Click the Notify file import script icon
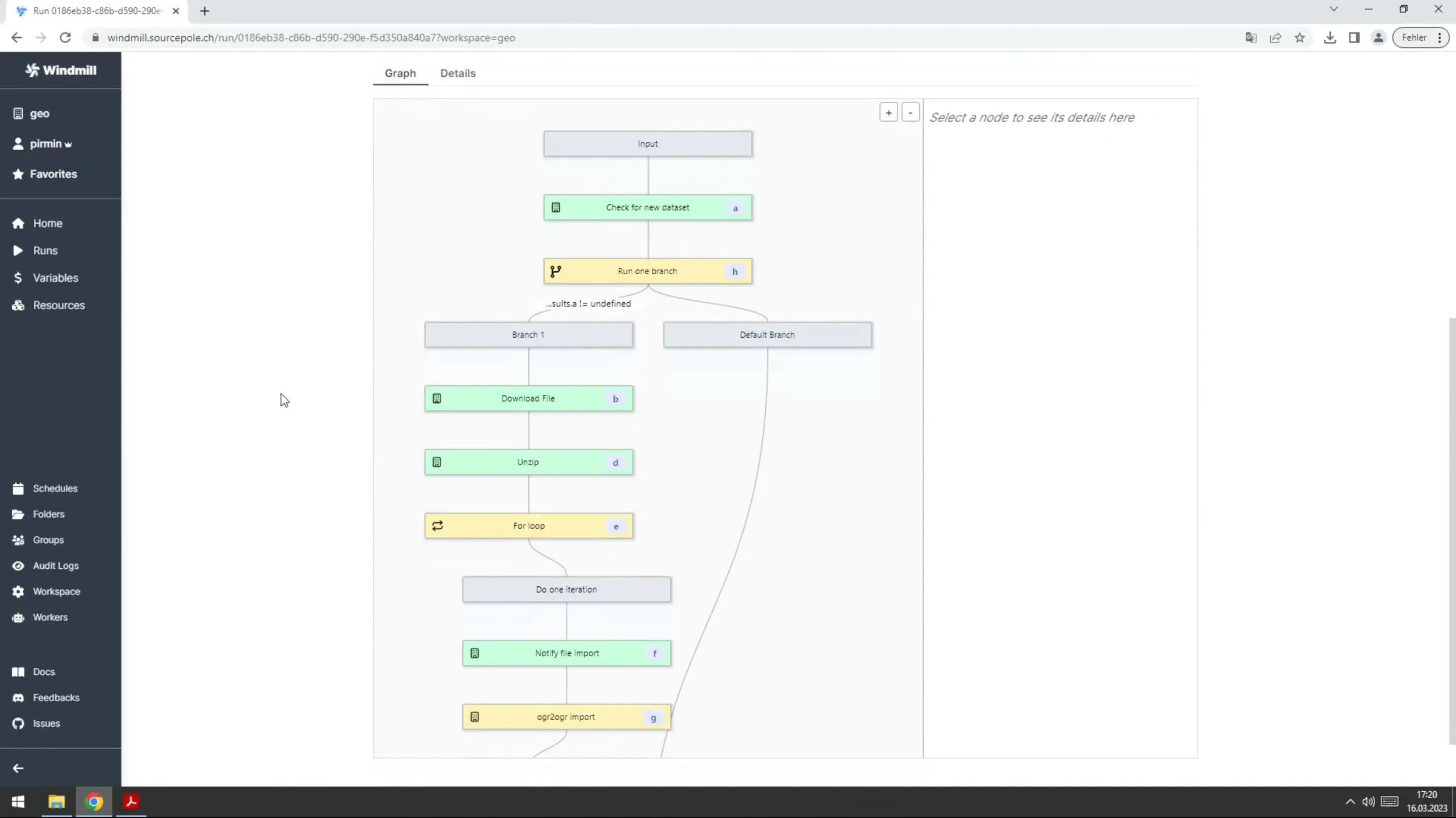 click(x=474, y=653)
